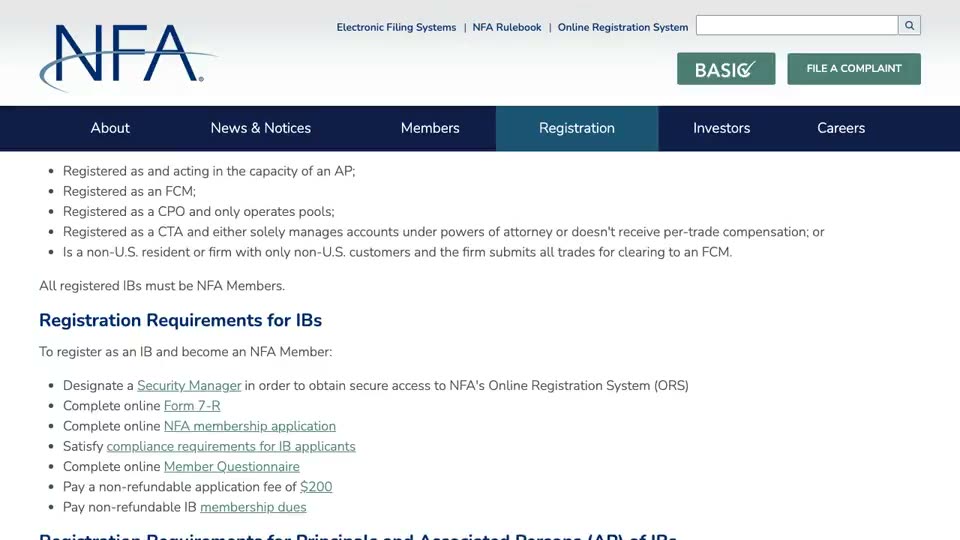
Task: Click 'To register as an IB and become an NFA Member:'
Action: 186,352
